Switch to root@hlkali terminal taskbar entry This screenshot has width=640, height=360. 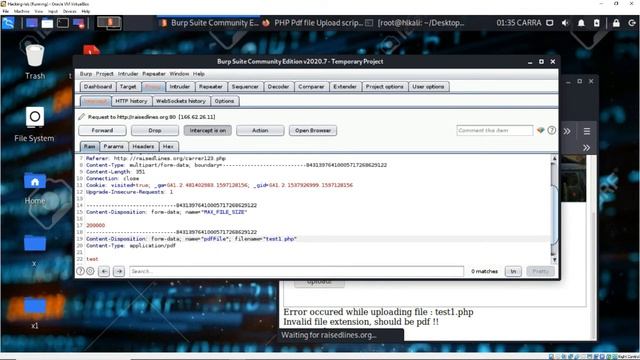pyautogui.click(x=415, y=23)
